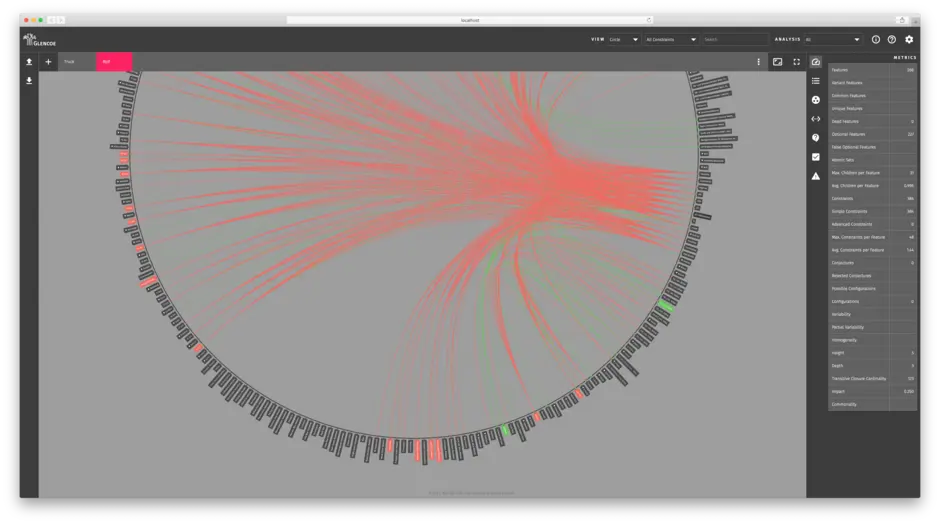Switch to the first gray model tab
This screenshot has width=940, height=524.
tap(77, 62)
